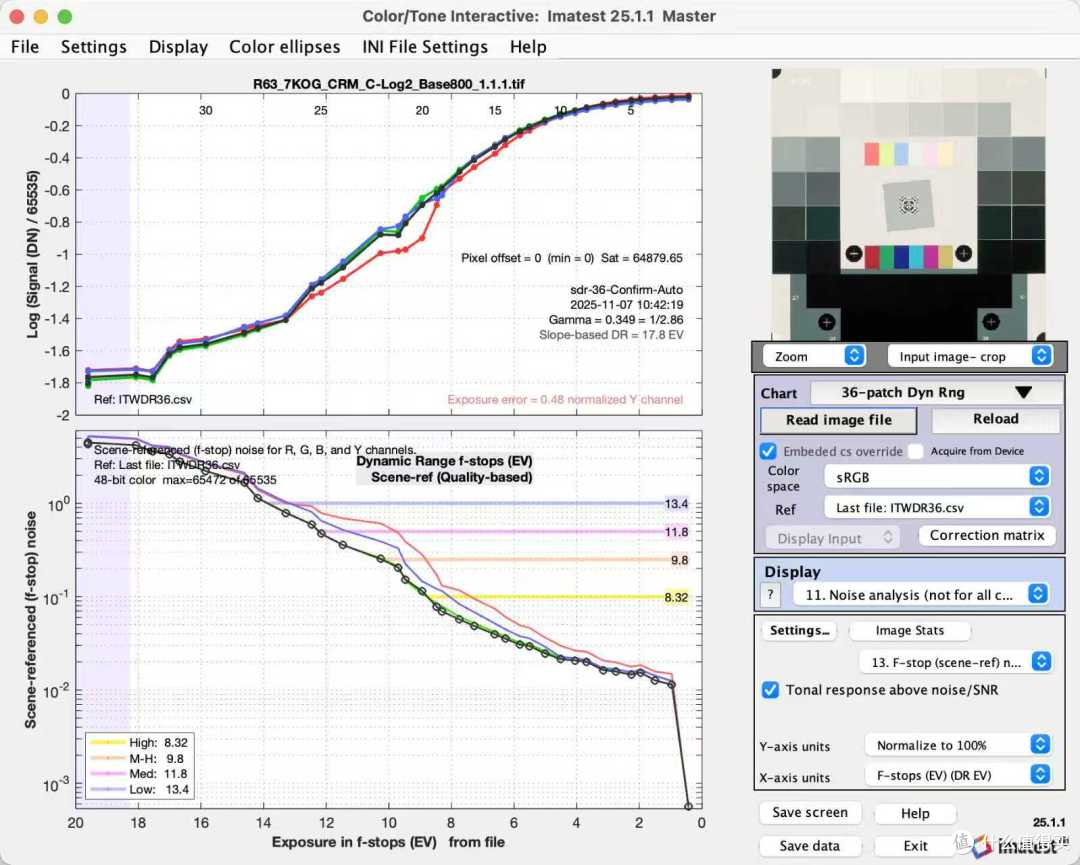The width and height of the screenshot is (1080, 865).
Task: Click the Read image file button
Action: point(838,420)
